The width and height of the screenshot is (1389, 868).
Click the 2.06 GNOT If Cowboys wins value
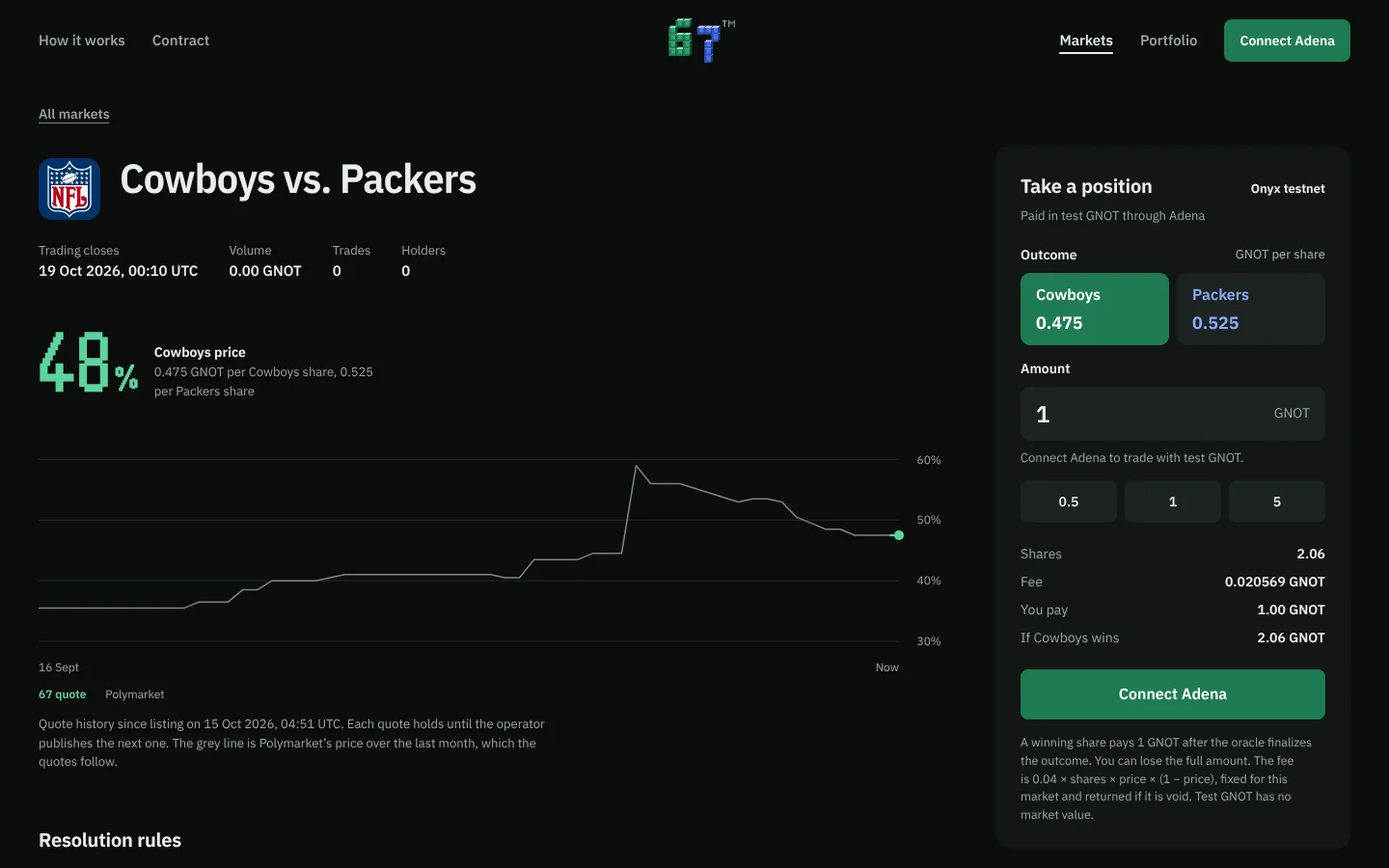click(x=1292, y=637)
